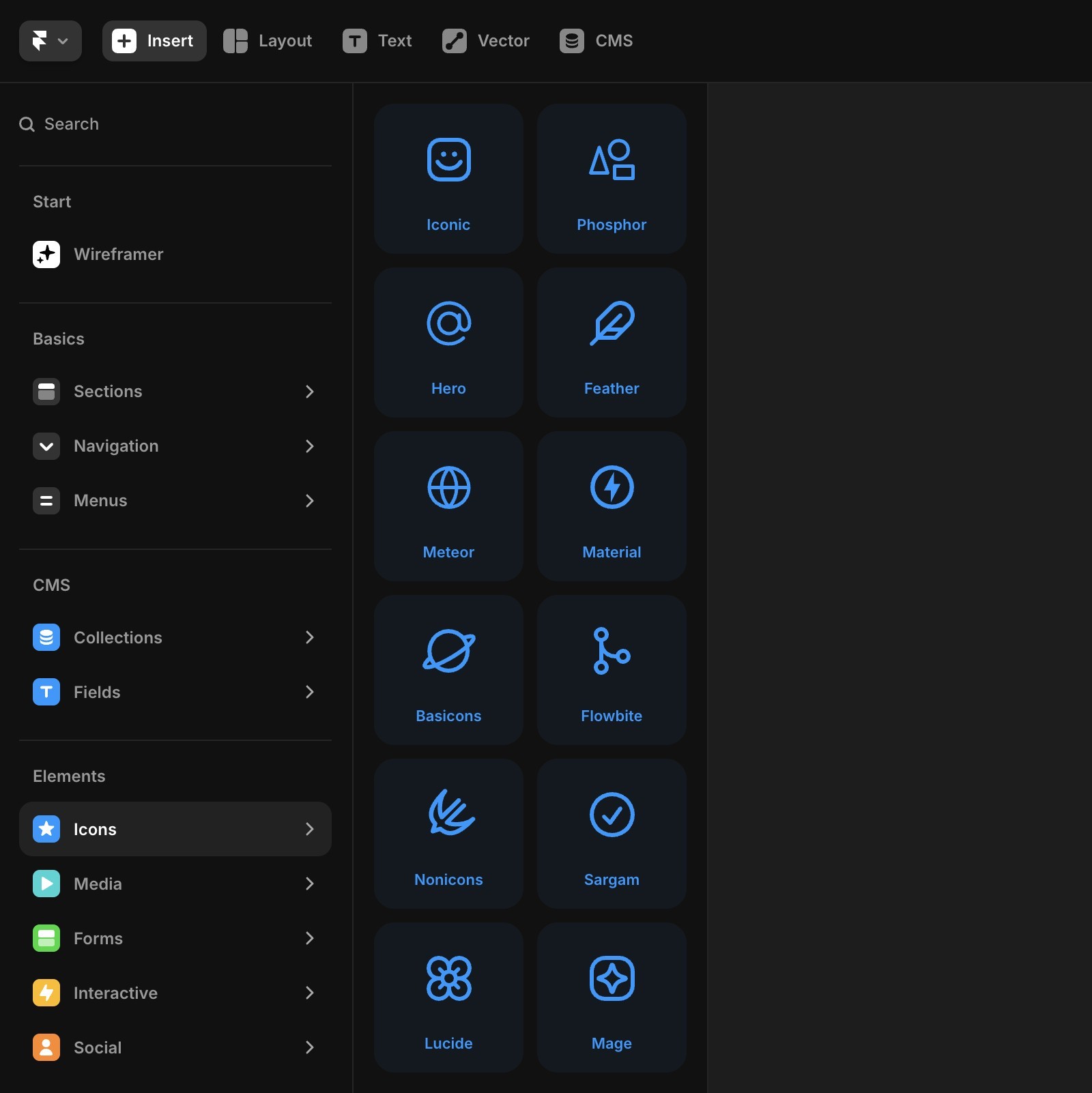Open the Phosphor icon pack
The width and height of the screenshot is (1092, 1093).
(611, 179)
